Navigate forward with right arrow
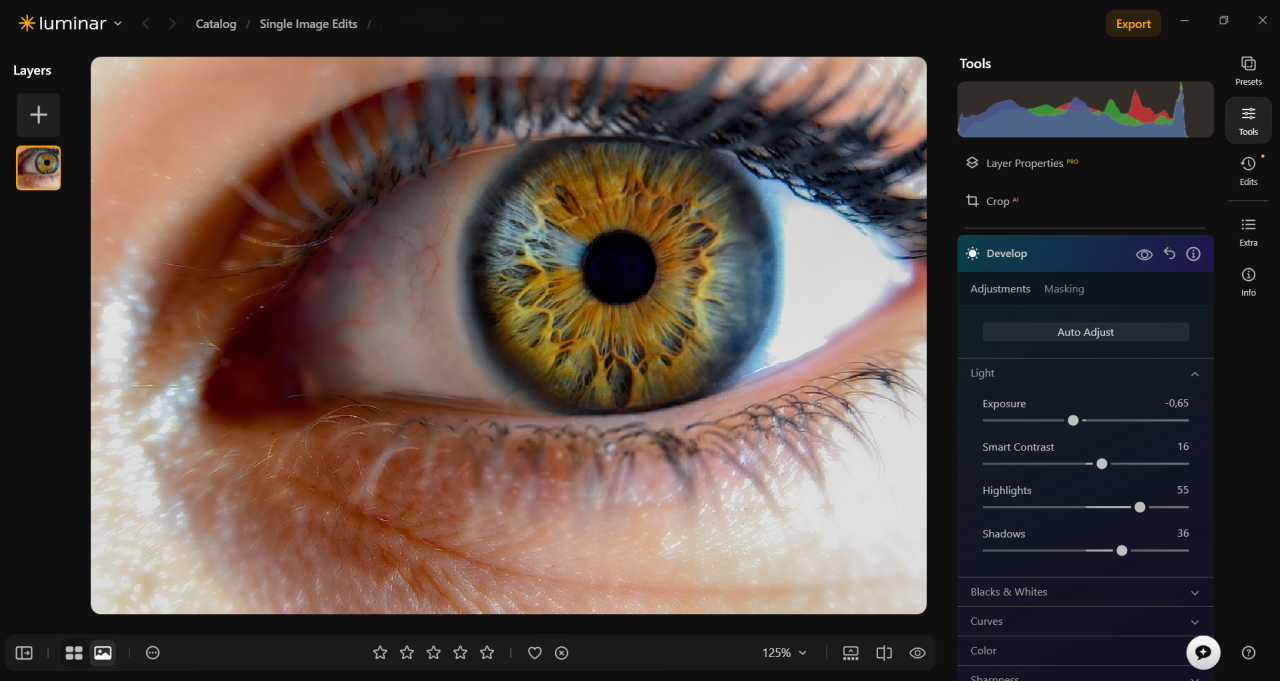Screen dimensions: 1280x681 point(172,24)
